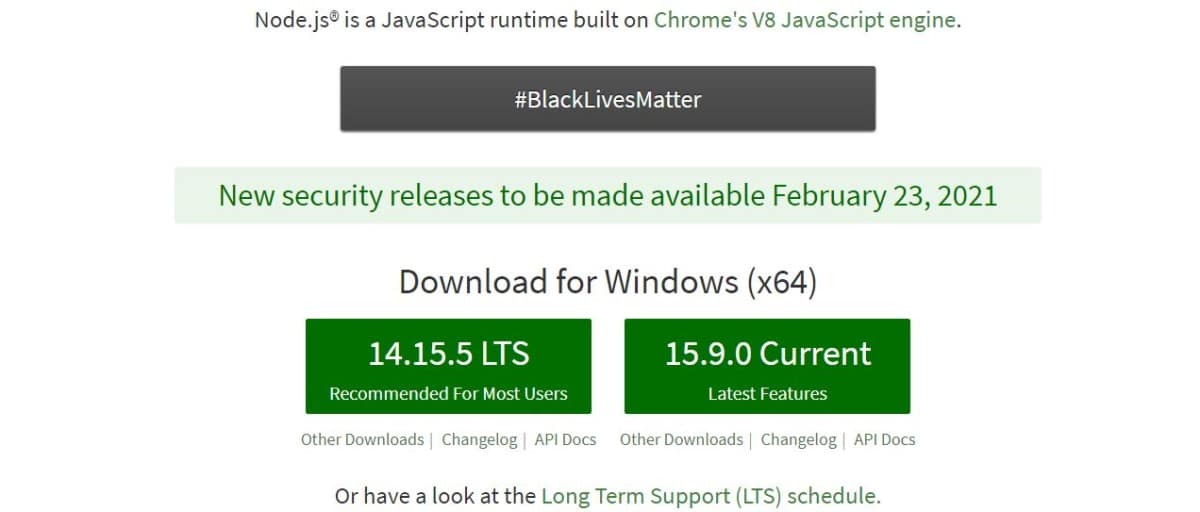Open the Chrome's V8 JavaScript engine link

pos(805,19)
